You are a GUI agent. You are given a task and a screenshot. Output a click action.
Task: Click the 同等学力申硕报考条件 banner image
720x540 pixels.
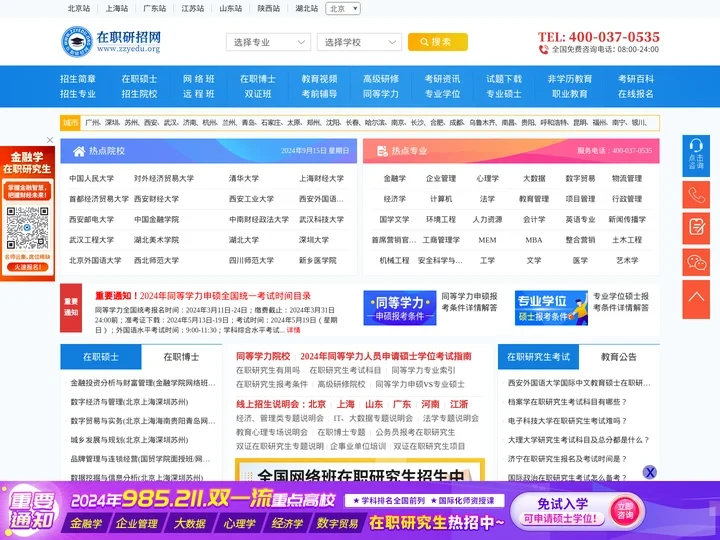click(400, 308)
